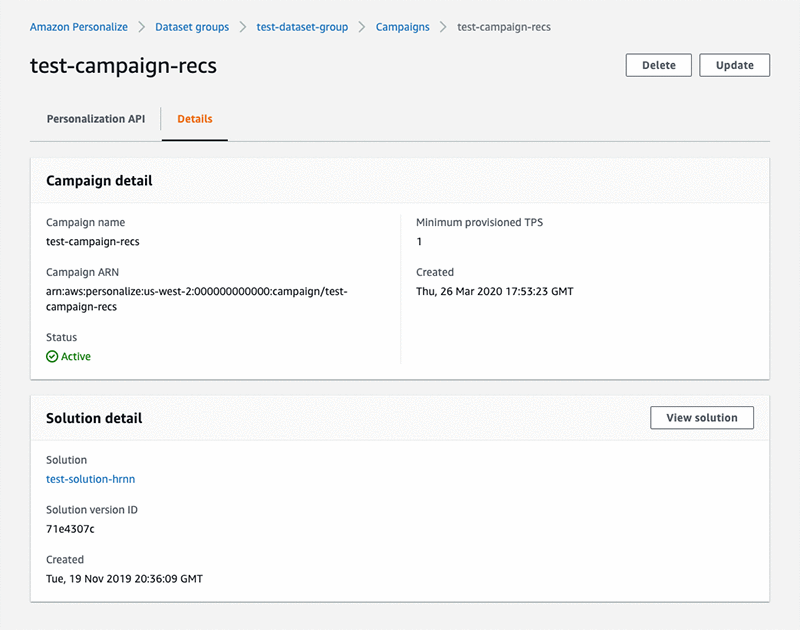Click the Minimum provisioned TPS value
Viewport: 800px width, 630px height.
tap(419, 242)
